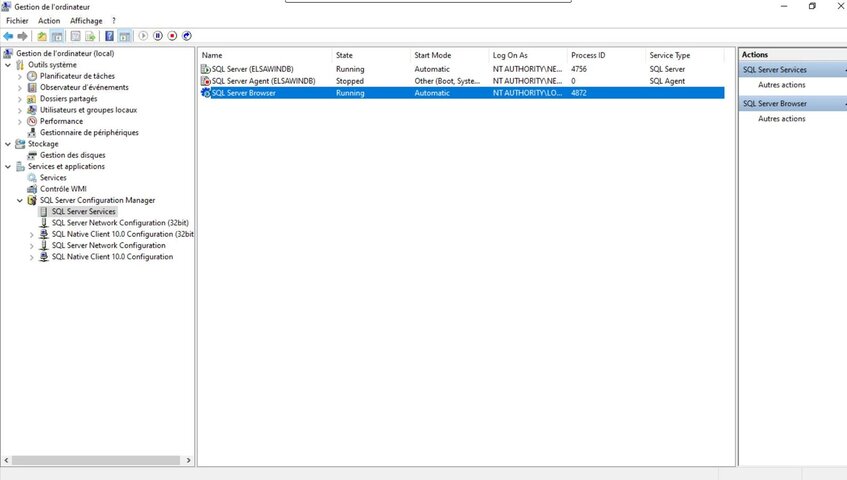The height and width of the screenshot is (480, 847).
Task: Open the Affichage menu
Action: (86, 21)
